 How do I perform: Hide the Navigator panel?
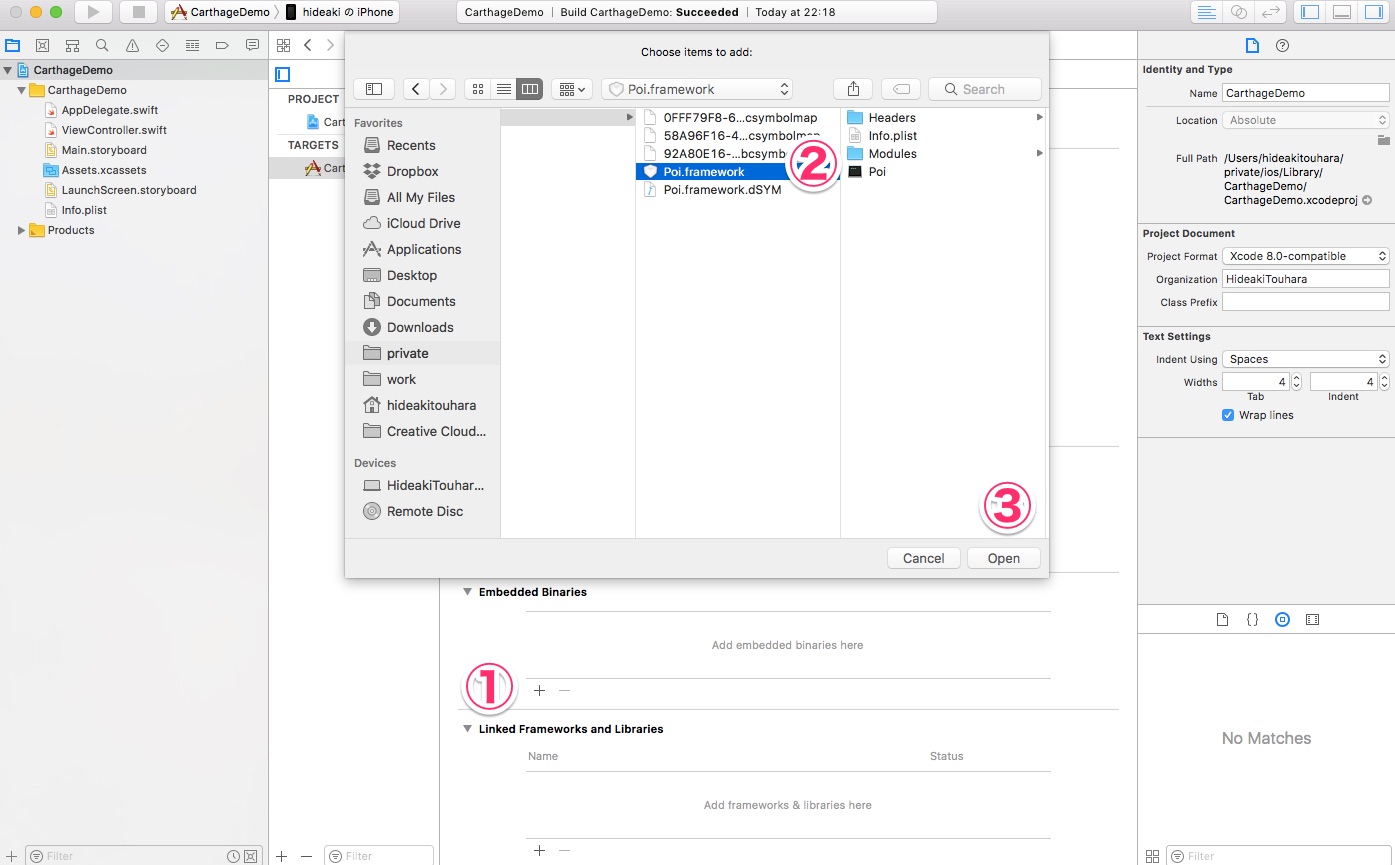(x=1311, y=12)
